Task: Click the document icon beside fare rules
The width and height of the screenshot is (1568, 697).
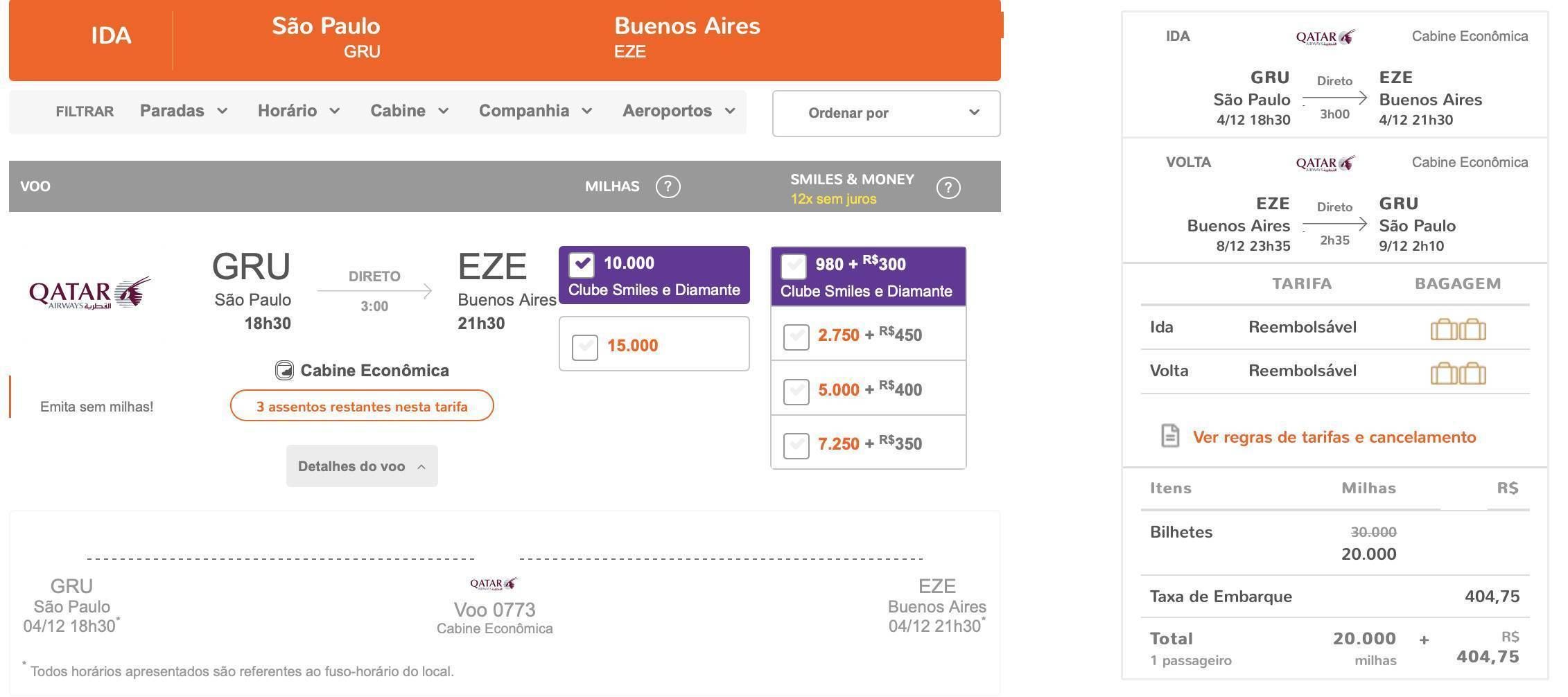Action: click(x=1170, y=436)
